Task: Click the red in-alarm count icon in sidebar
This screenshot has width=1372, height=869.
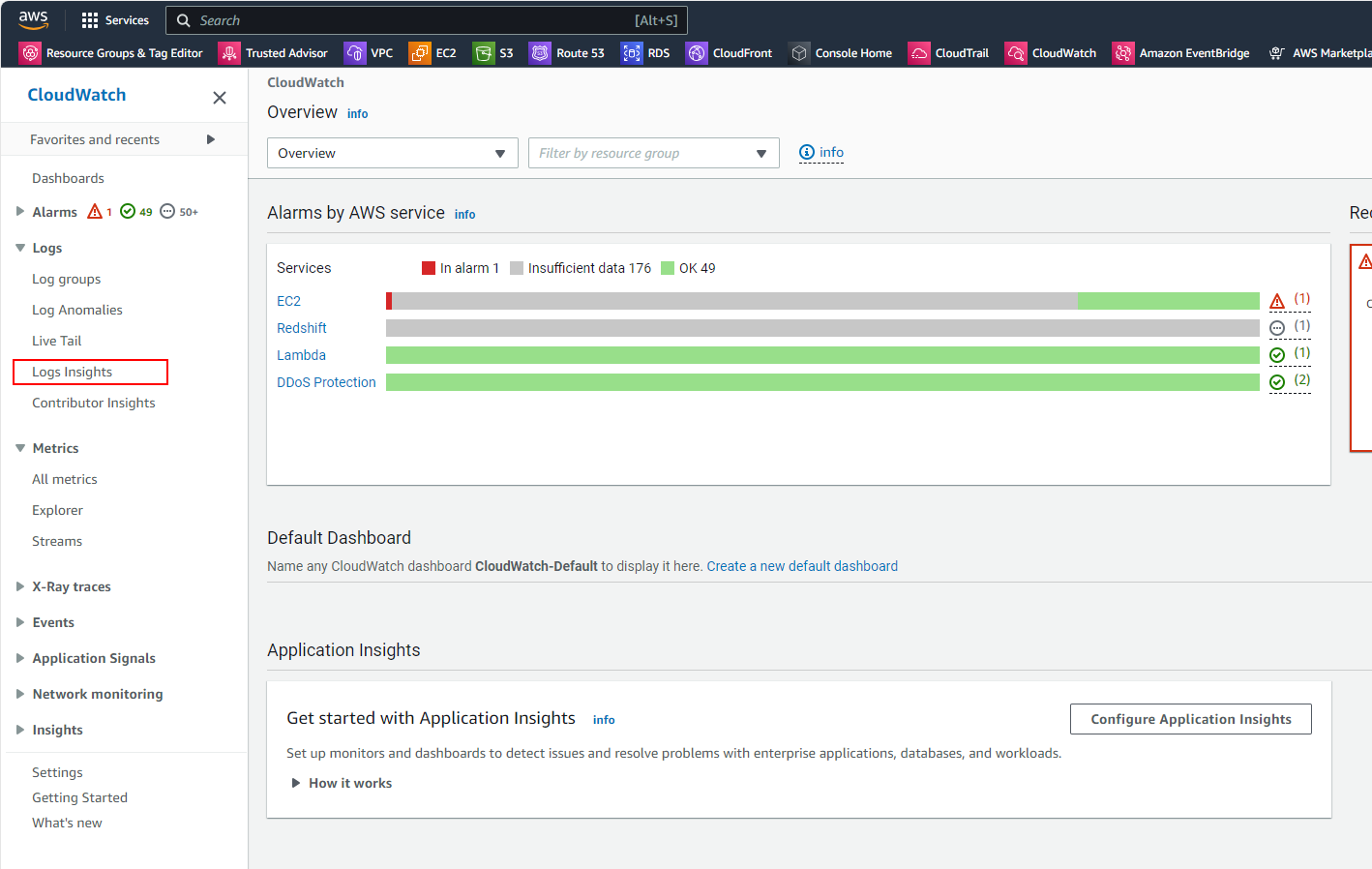Action: [100, 211]
